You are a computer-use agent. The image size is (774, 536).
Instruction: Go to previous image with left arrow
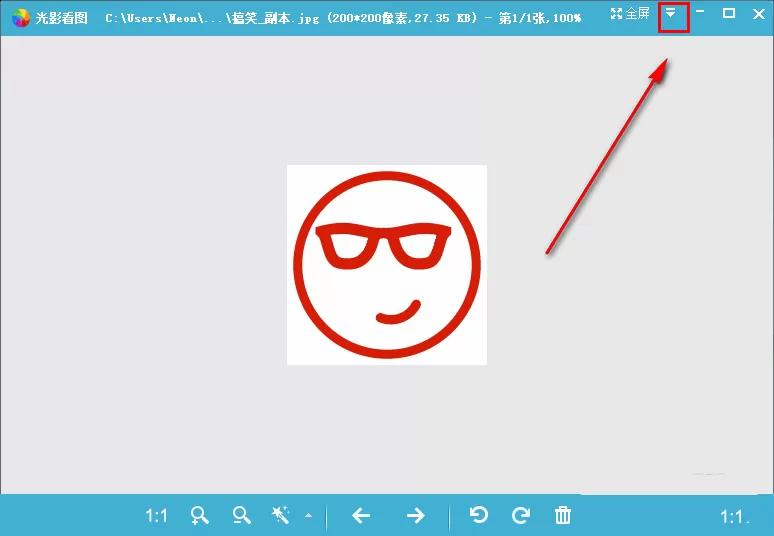[x=361, y=516]
